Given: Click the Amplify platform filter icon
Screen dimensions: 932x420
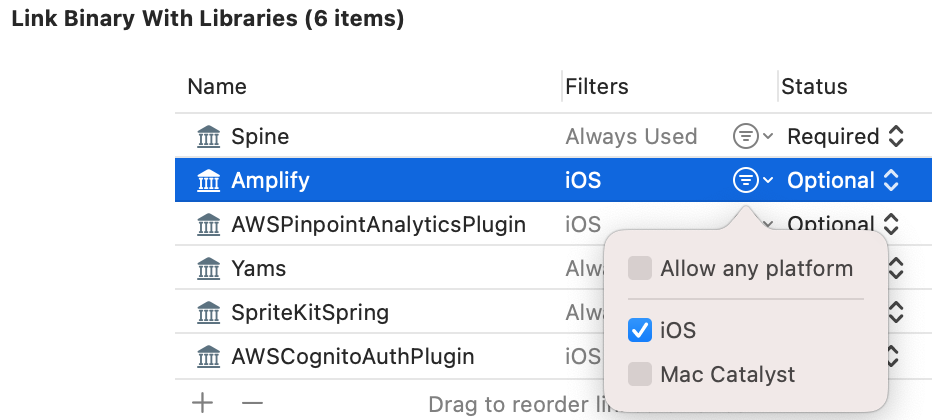Looking at the screenshot, I should click(745, 181).
